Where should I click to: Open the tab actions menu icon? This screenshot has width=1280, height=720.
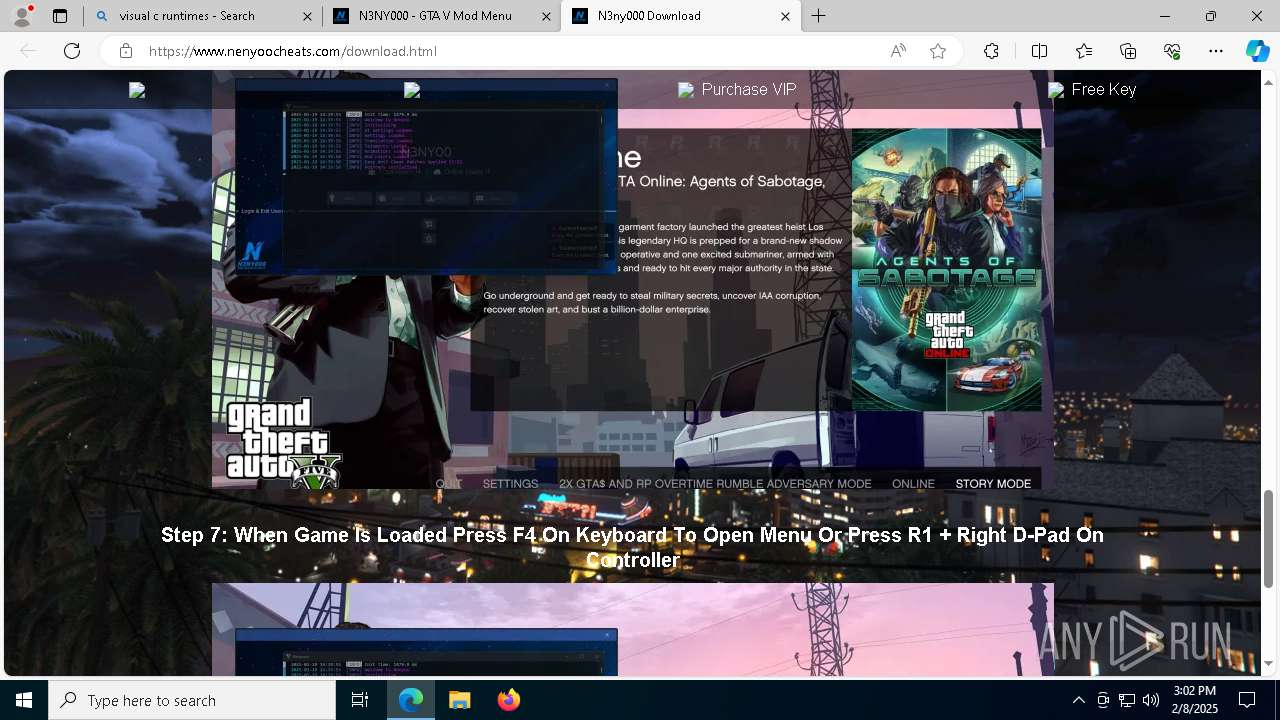(60, 16)
